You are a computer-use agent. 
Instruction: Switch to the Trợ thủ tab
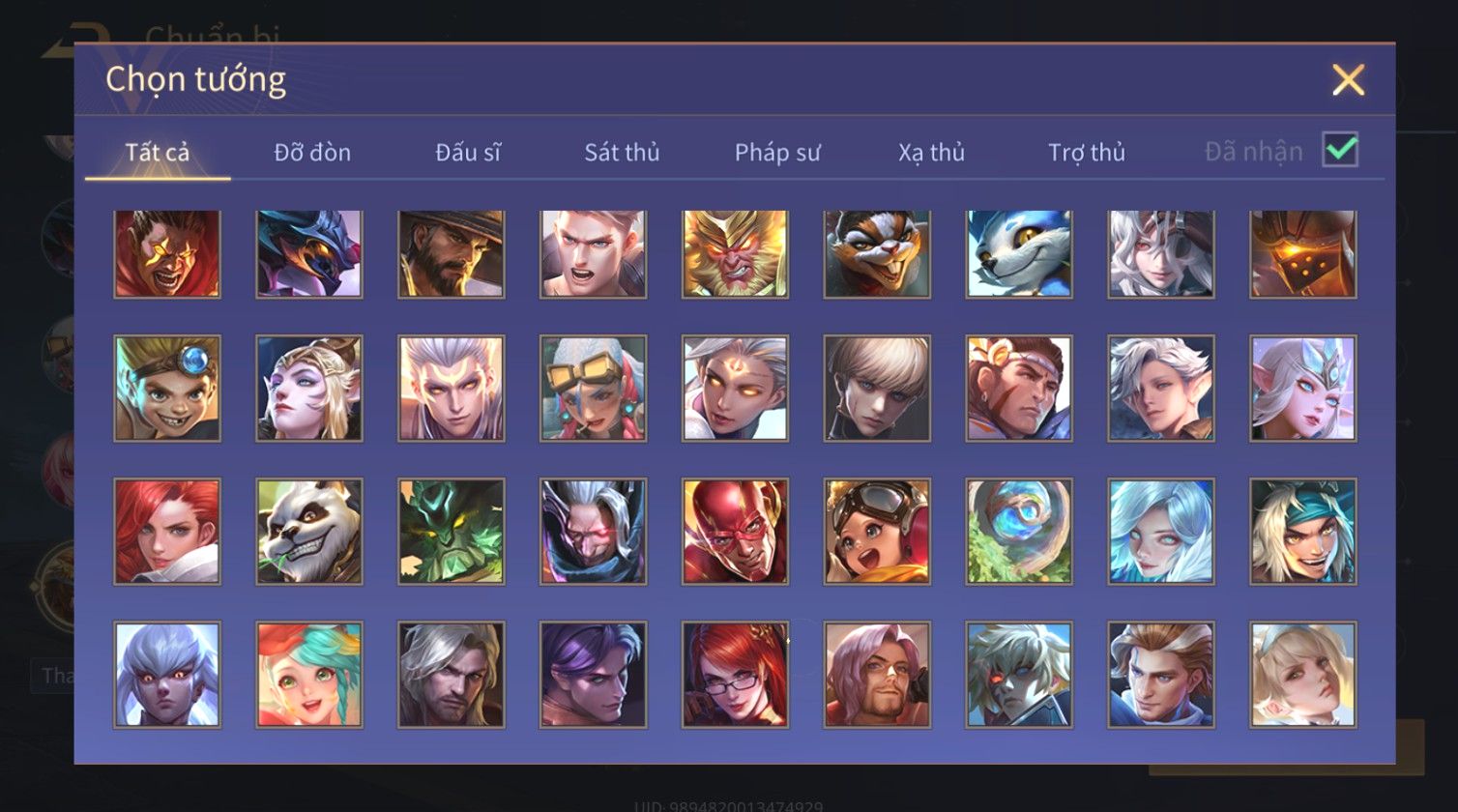click(1087, 152)
